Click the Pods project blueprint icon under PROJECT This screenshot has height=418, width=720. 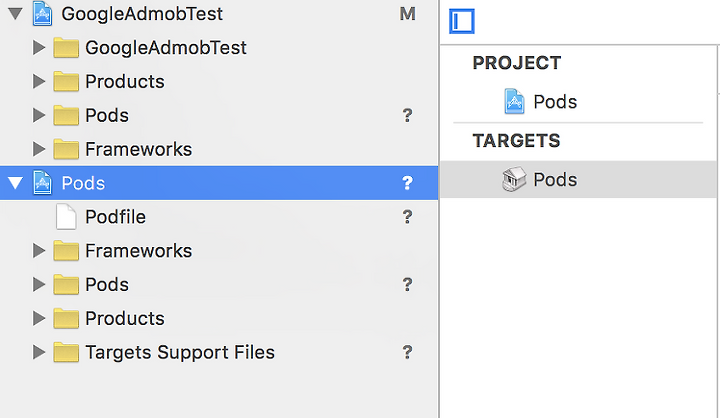(x=514, y=101)
